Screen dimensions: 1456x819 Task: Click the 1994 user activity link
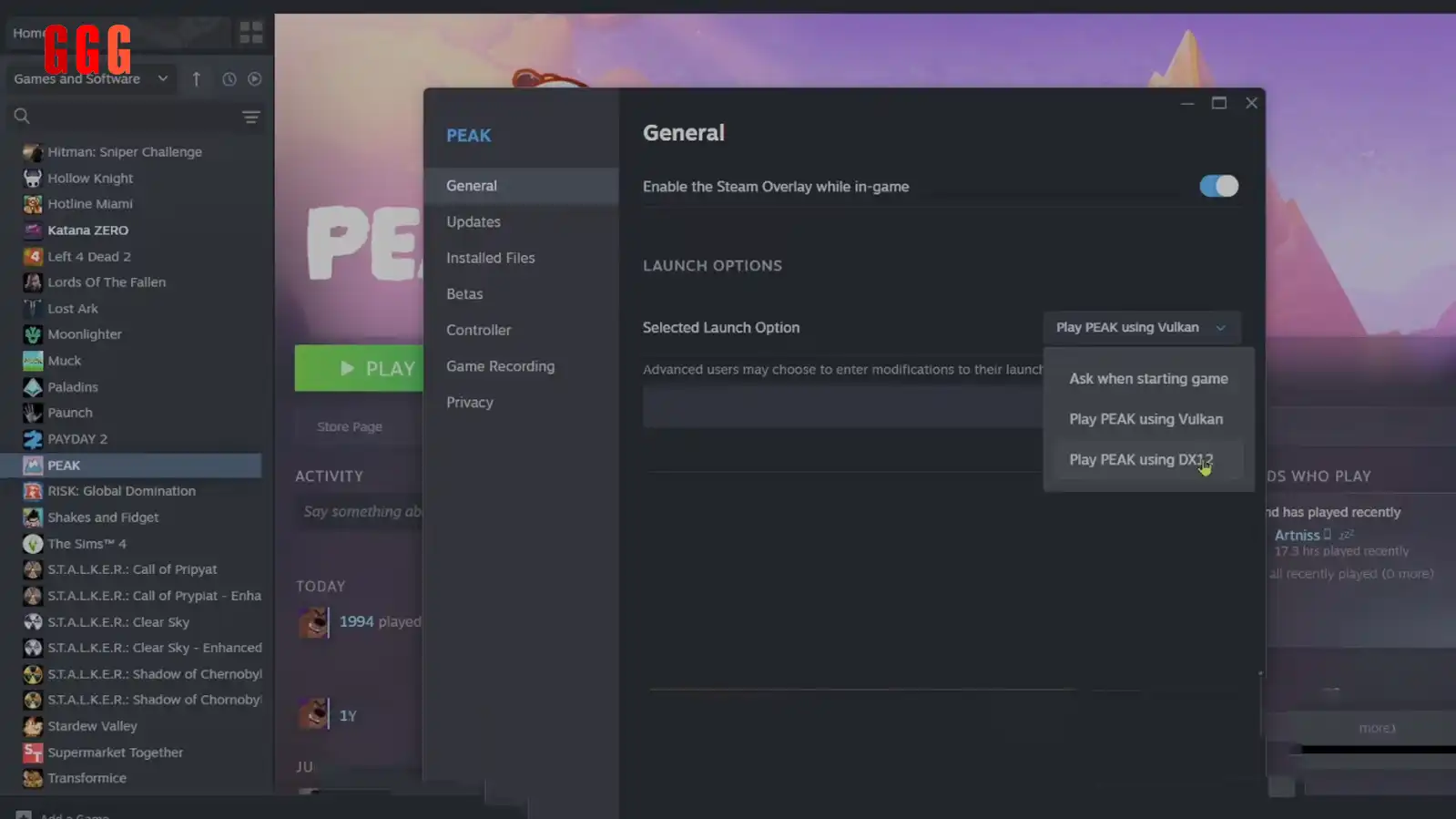(356, 621)
